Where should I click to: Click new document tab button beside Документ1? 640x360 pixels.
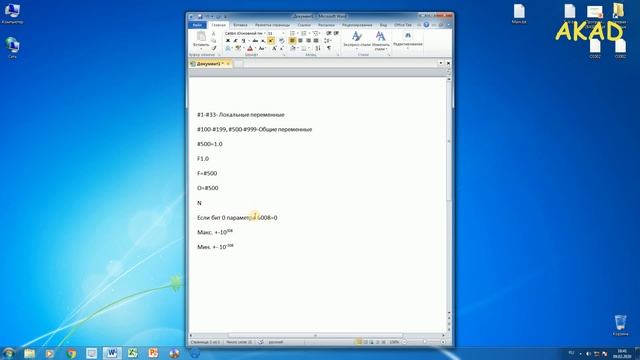[x=238, y=64]
